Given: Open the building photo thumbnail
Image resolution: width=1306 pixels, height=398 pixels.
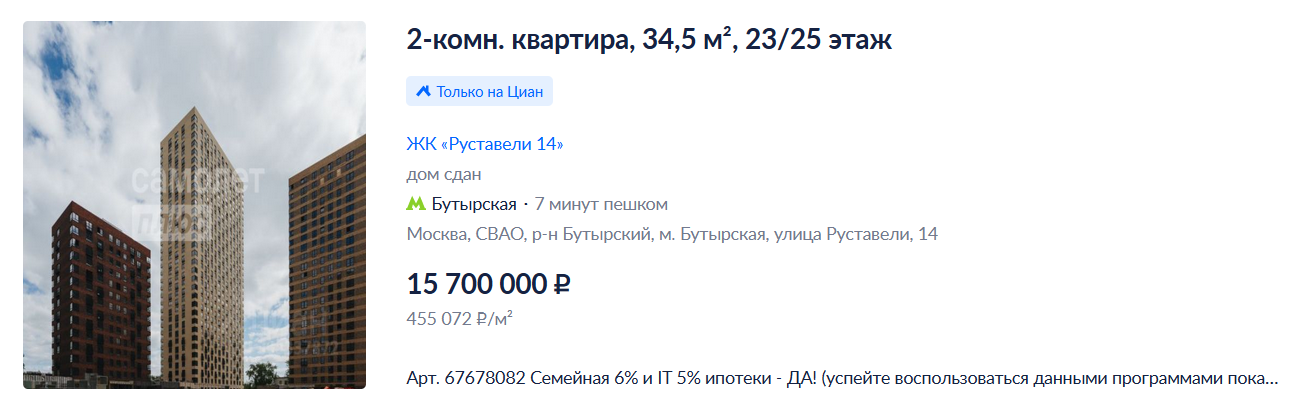Looking at the screenshot, I should coord(194,204).
